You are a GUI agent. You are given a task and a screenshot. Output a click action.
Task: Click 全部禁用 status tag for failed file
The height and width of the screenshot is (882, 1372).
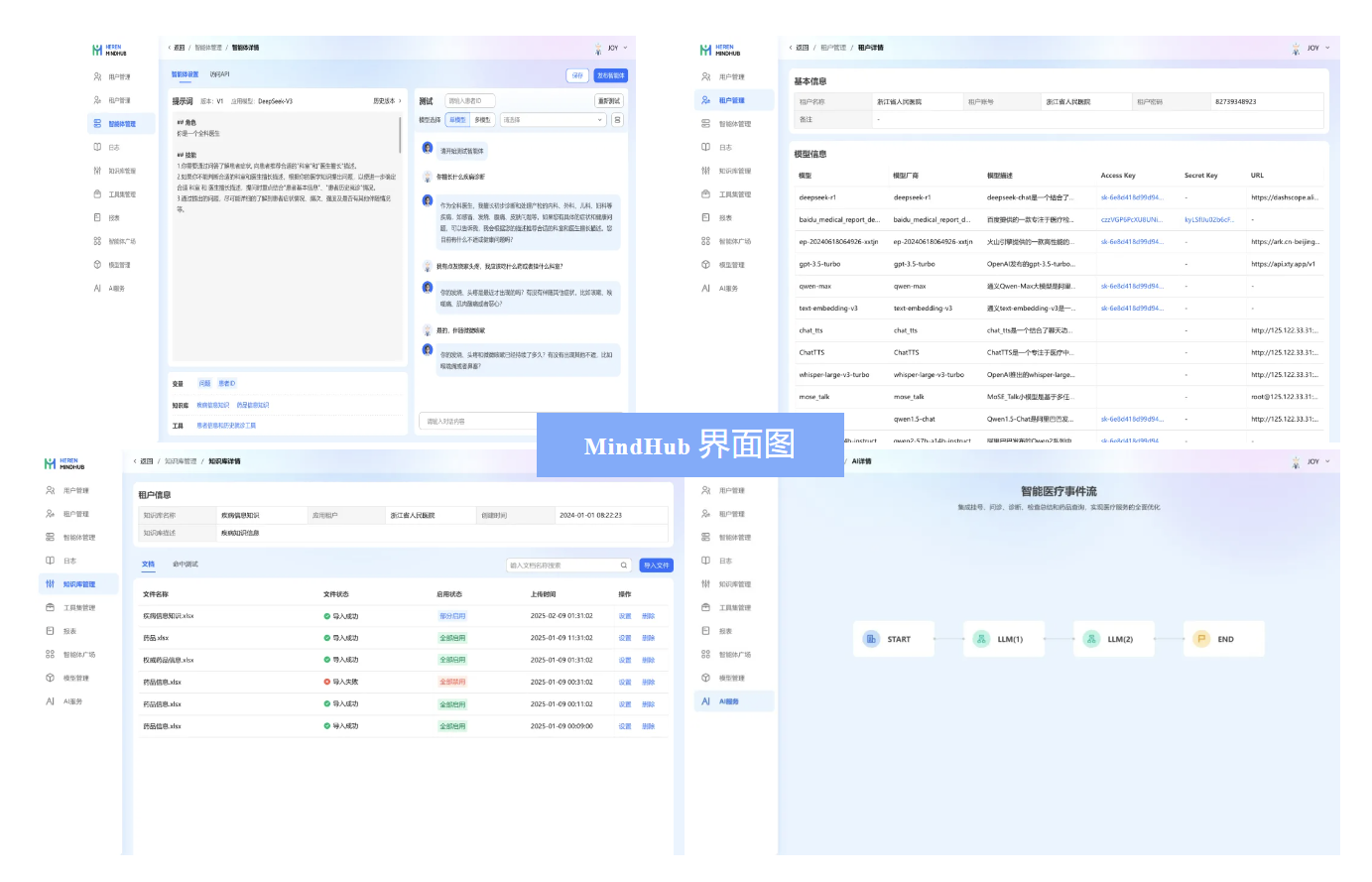(x=452, y=683)
